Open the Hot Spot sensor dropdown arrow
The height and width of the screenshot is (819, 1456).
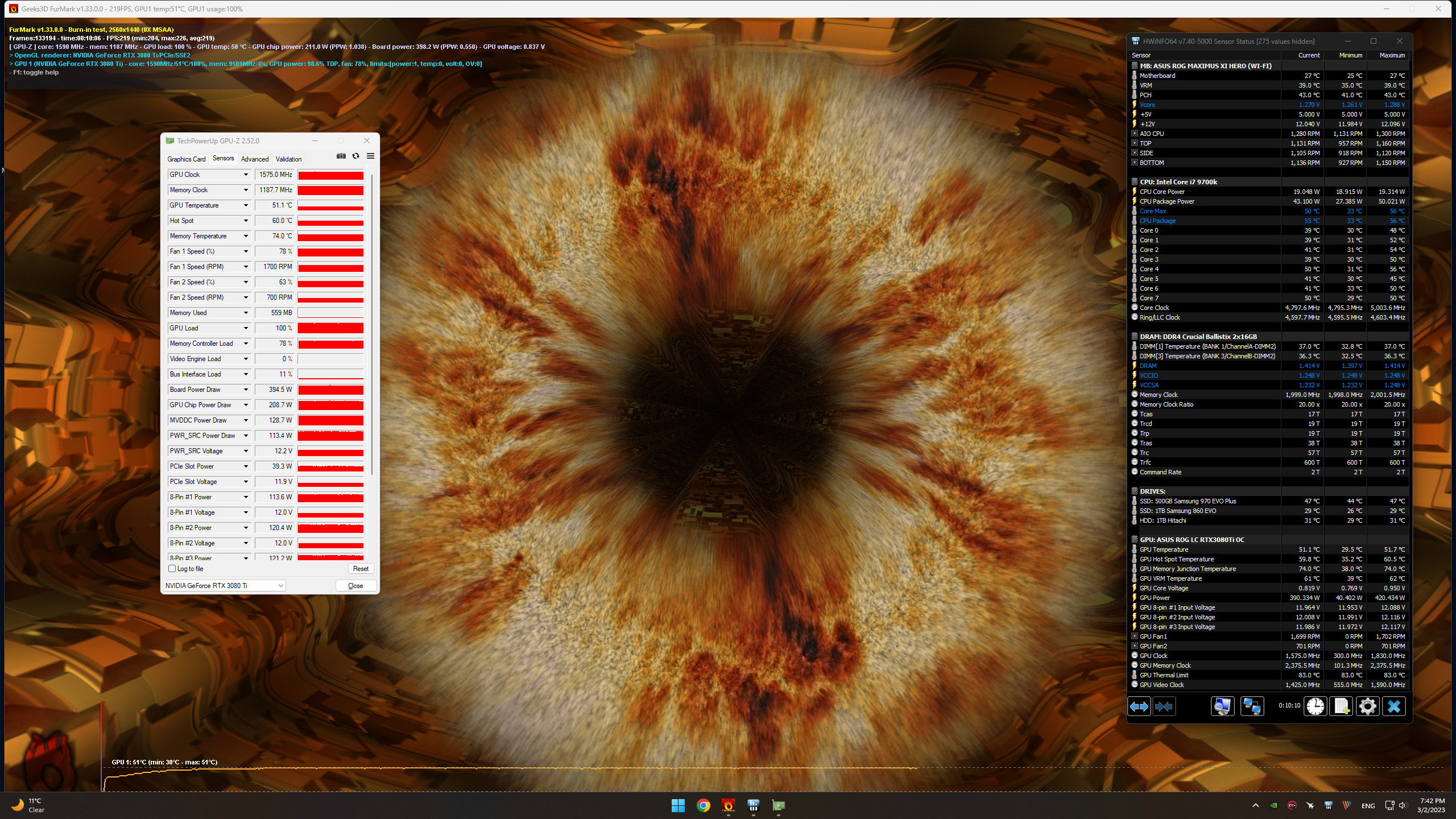(246, 221)
